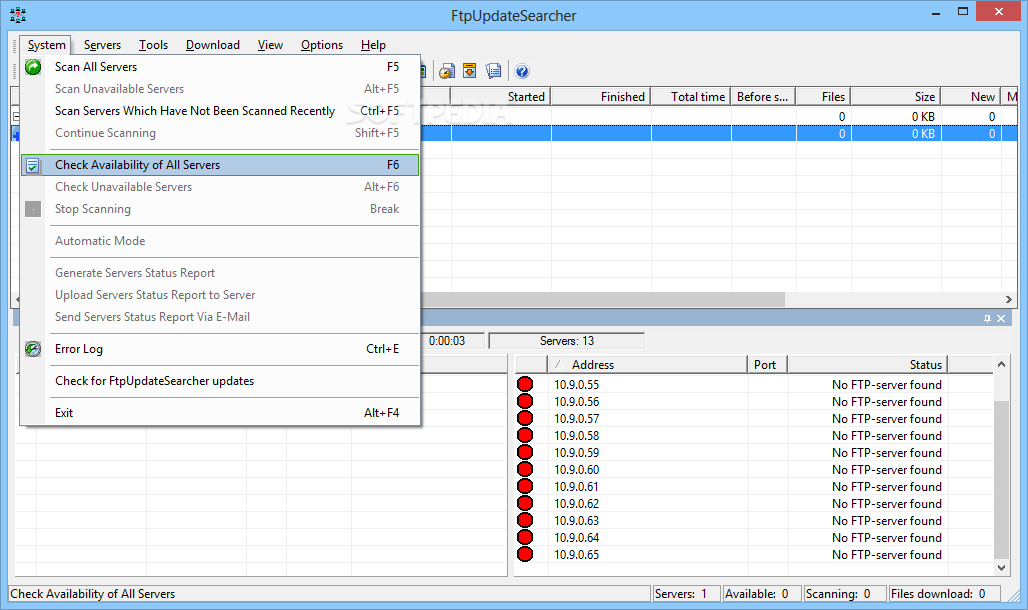Click 'Scanning: 0' in status bar
The width and height of the screenshot is (1028, 610).
click(844, 594)
